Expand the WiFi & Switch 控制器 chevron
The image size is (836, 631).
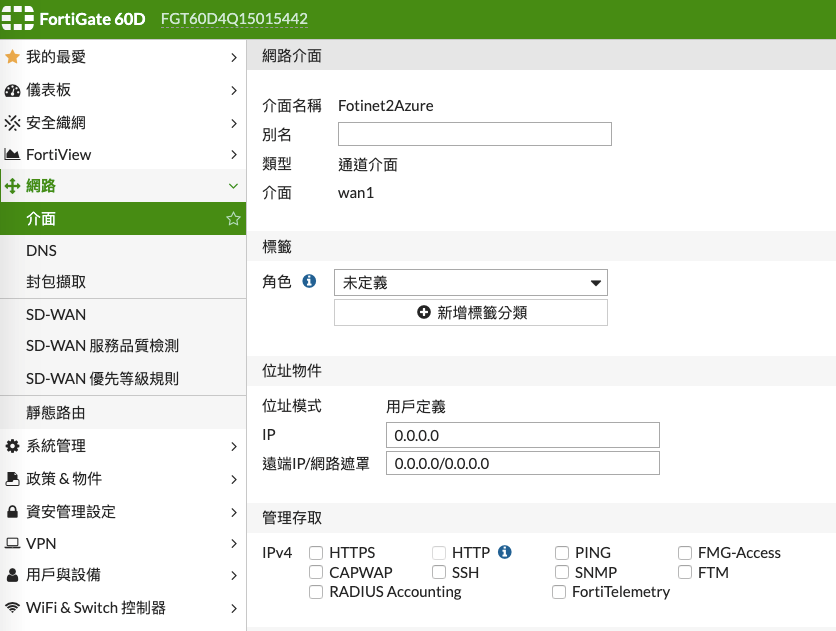click(234, 608)
